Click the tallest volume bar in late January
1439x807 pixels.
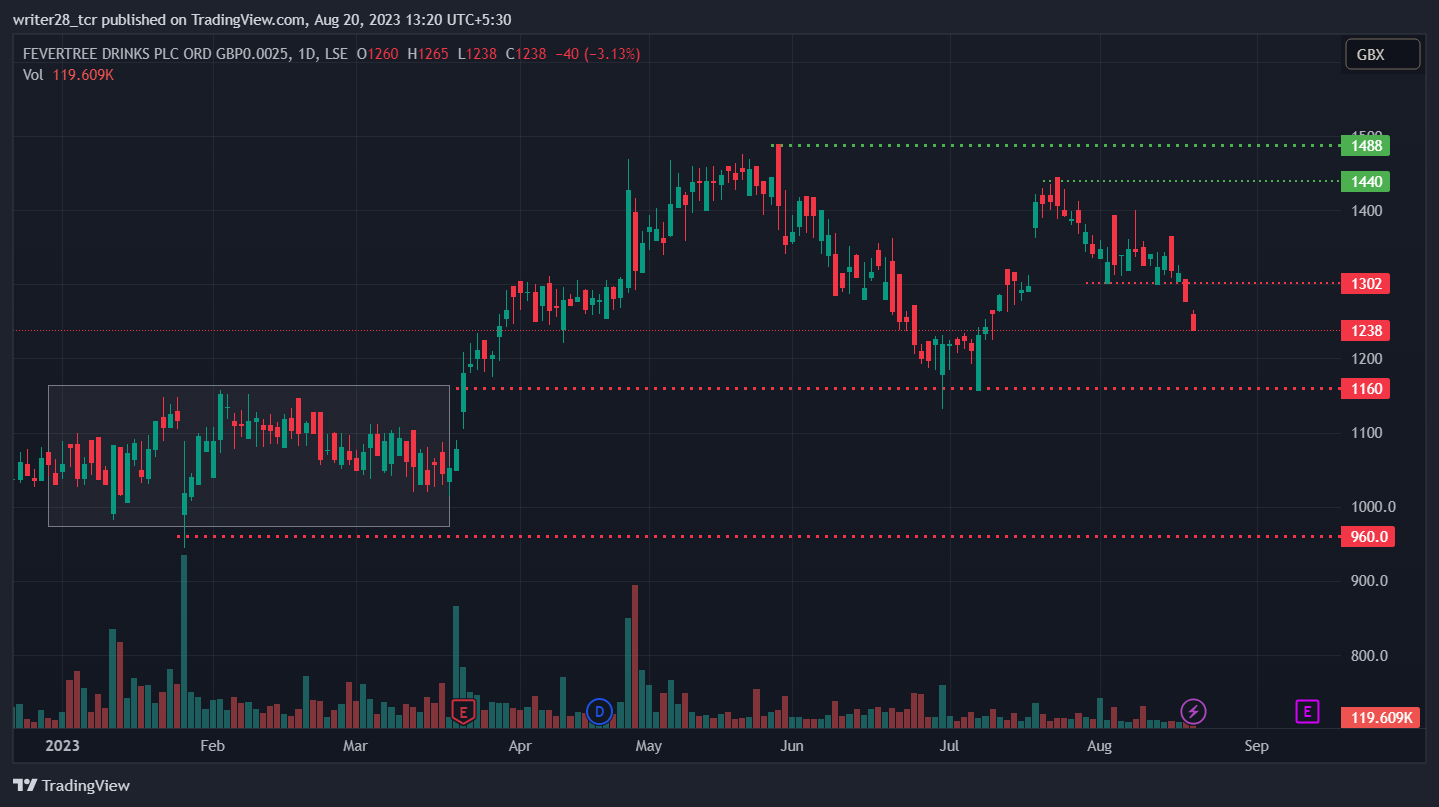click(x=184, y=641)
